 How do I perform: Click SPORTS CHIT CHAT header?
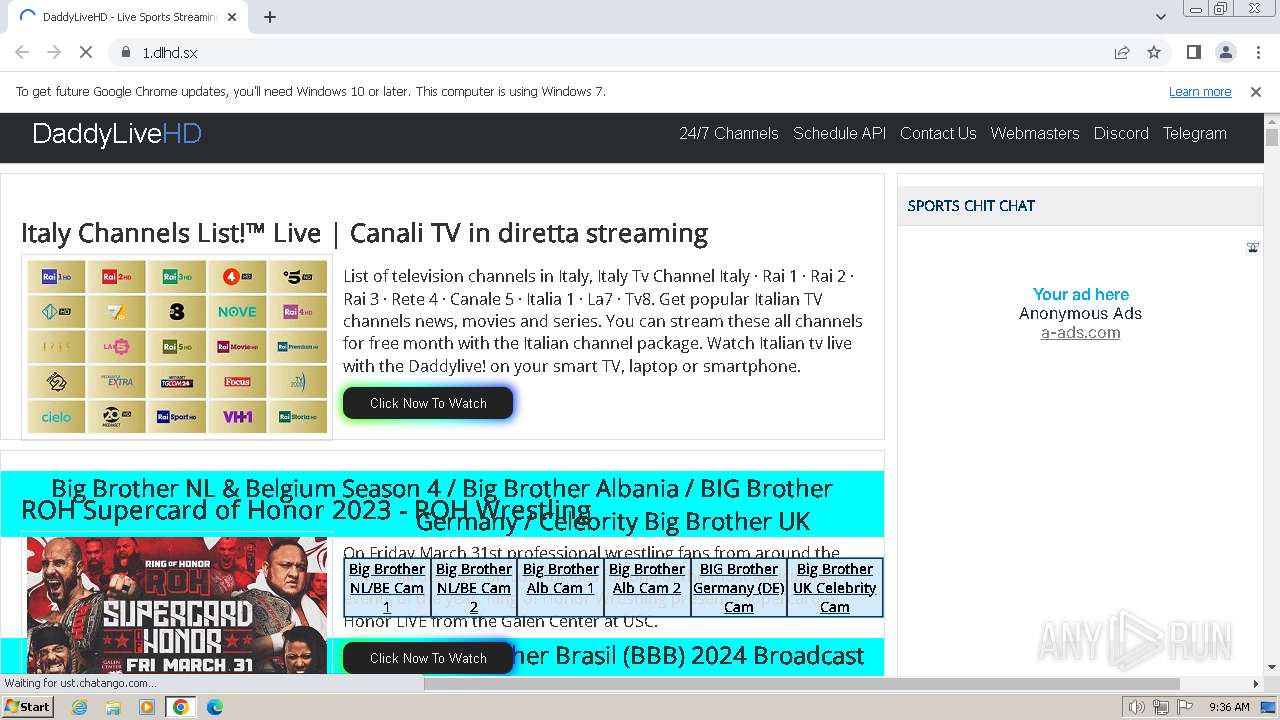click(x=971, y=206)
